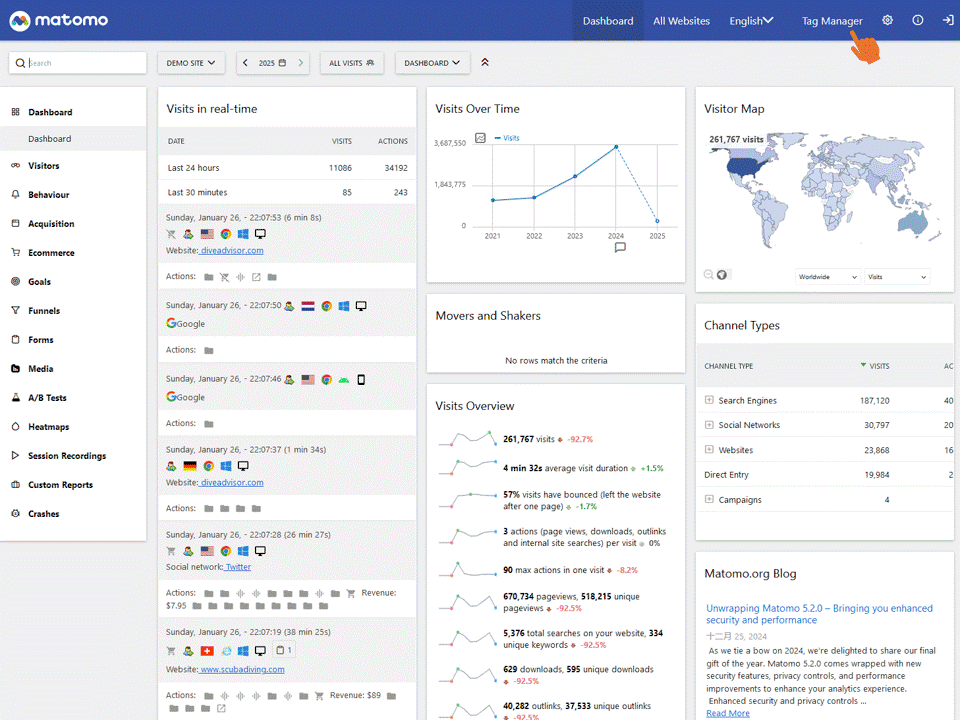Click the Matomo logo
960x720 pixels.
(58, 21)
